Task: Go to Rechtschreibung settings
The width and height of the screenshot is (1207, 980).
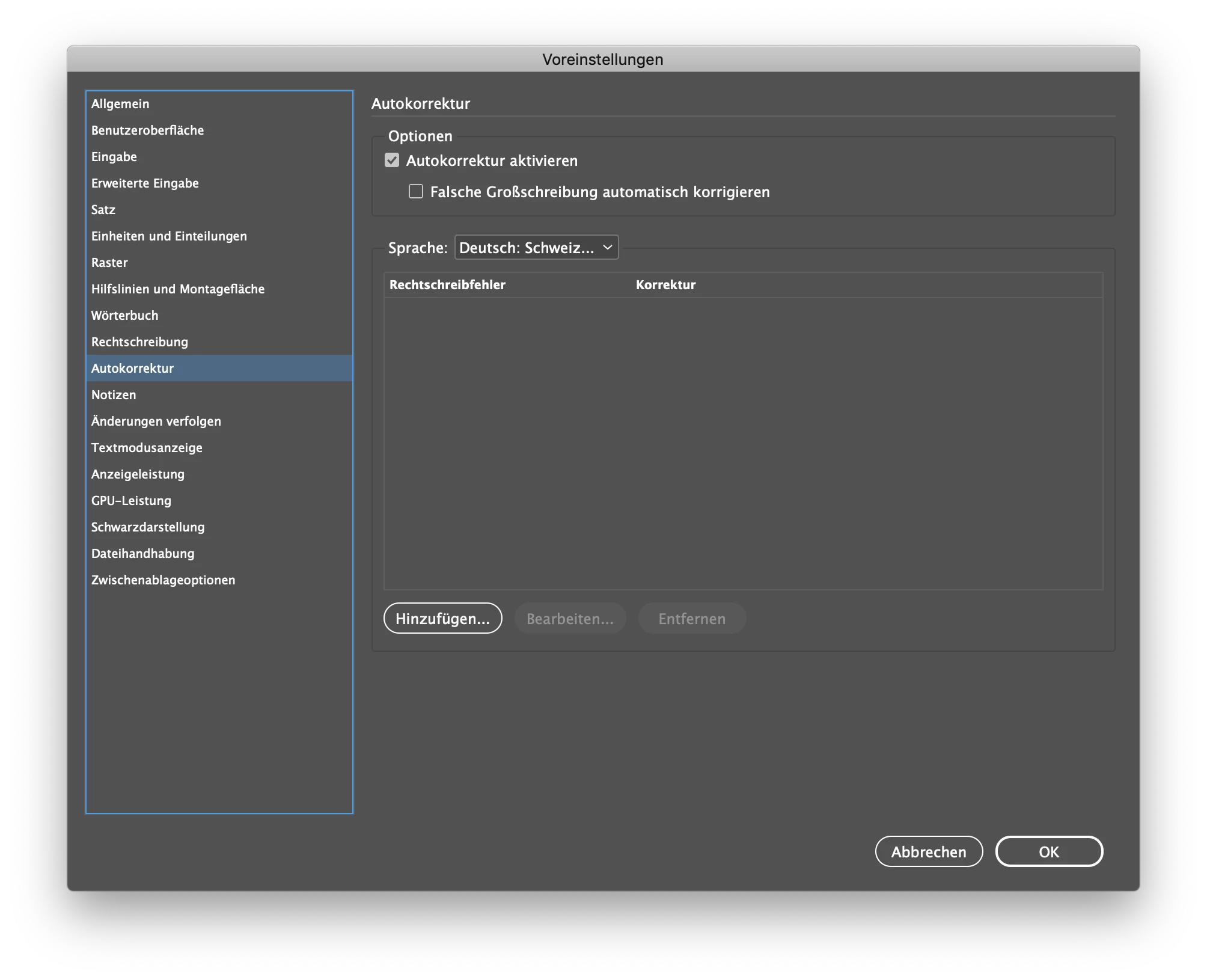Action: 139,342
